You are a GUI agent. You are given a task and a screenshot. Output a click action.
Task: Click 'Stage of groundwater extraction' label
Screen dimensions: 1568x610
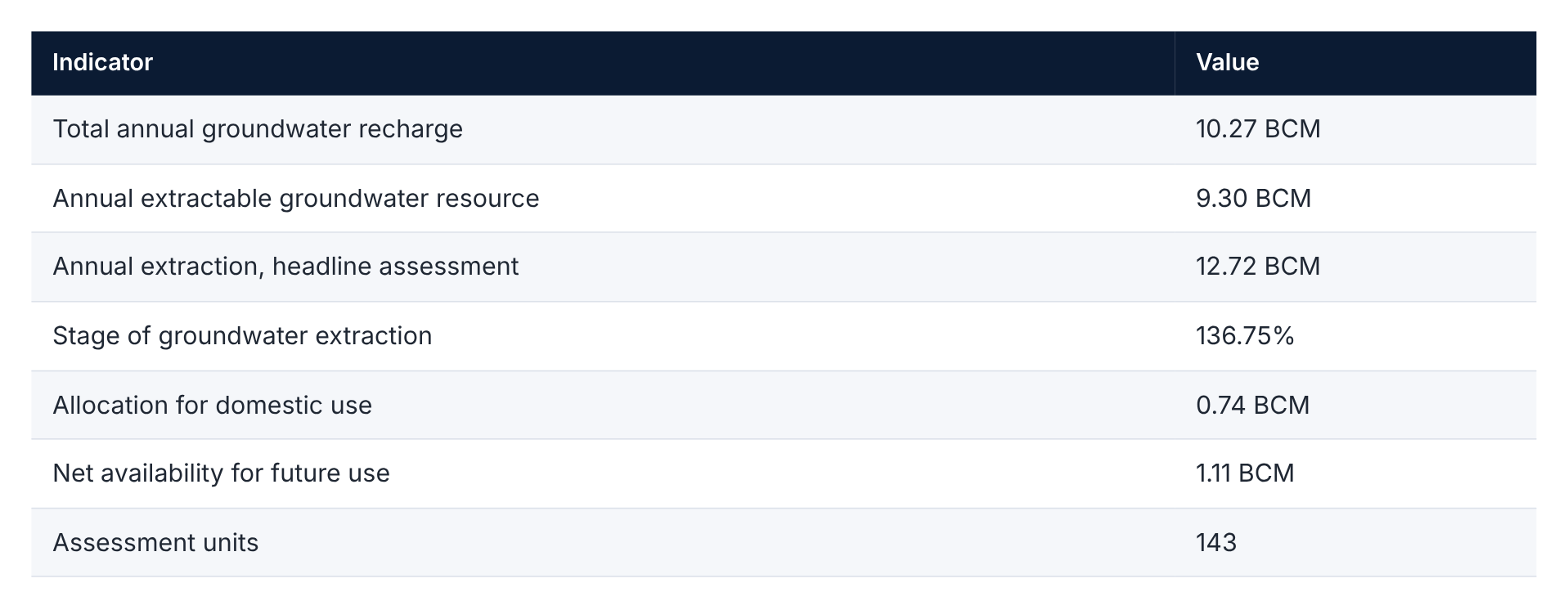point(242,336)
